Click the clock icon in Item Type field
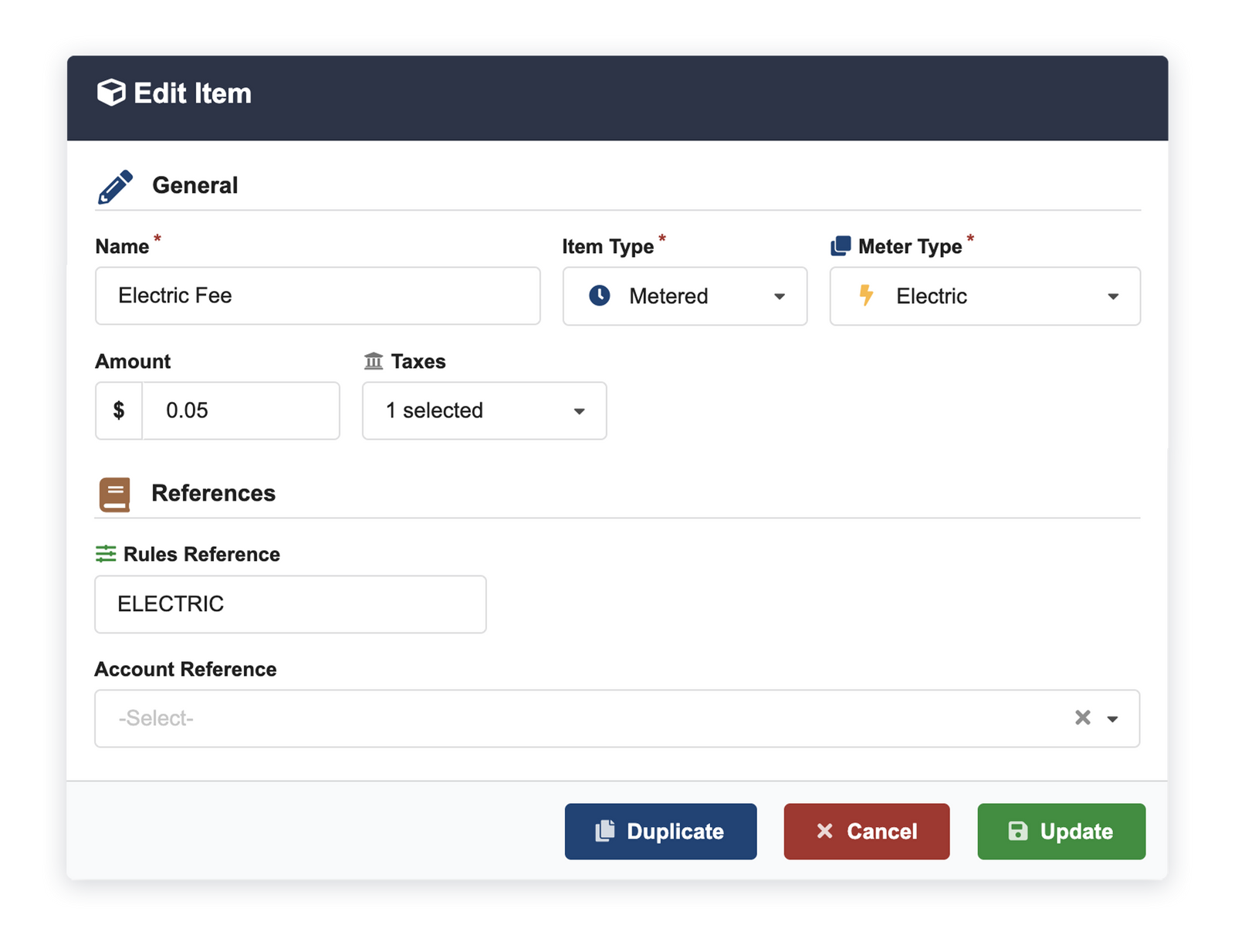The height and width of the screenshot is (952, 1235). tap(600, 295)
